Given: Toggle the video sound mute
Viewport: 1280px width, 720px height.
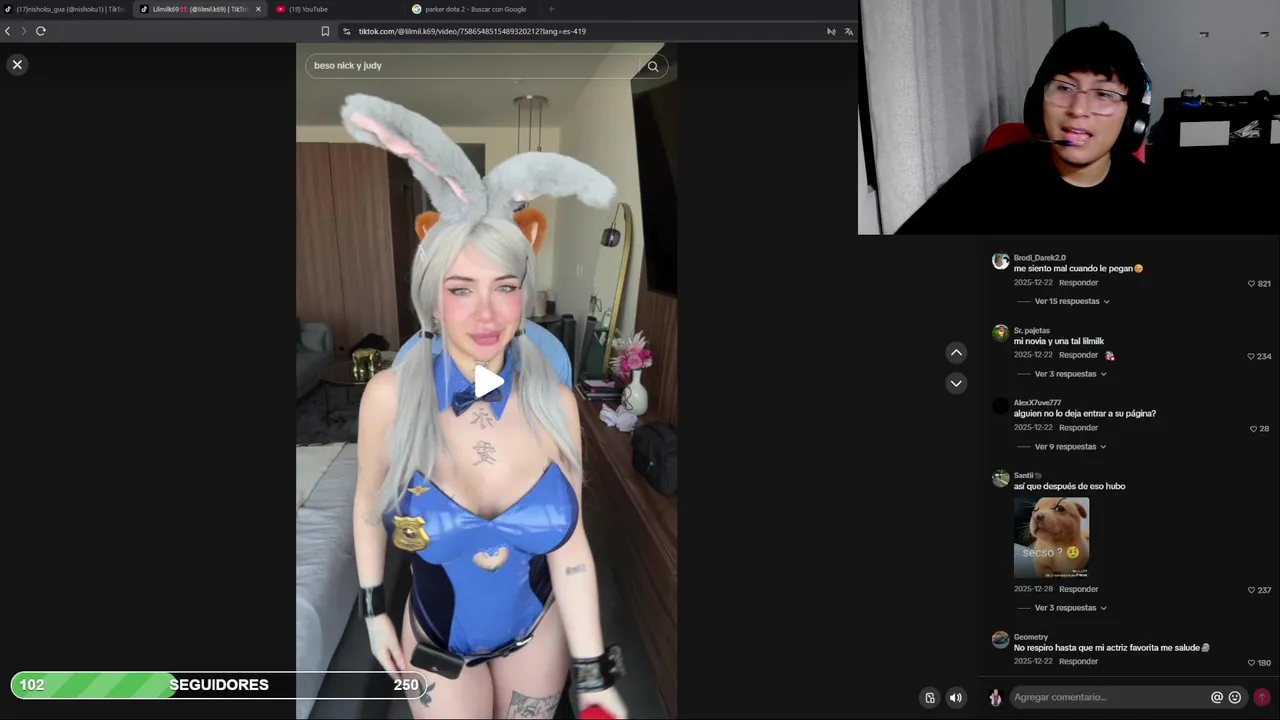Looking at the screenshot, I should click(955, 698).
